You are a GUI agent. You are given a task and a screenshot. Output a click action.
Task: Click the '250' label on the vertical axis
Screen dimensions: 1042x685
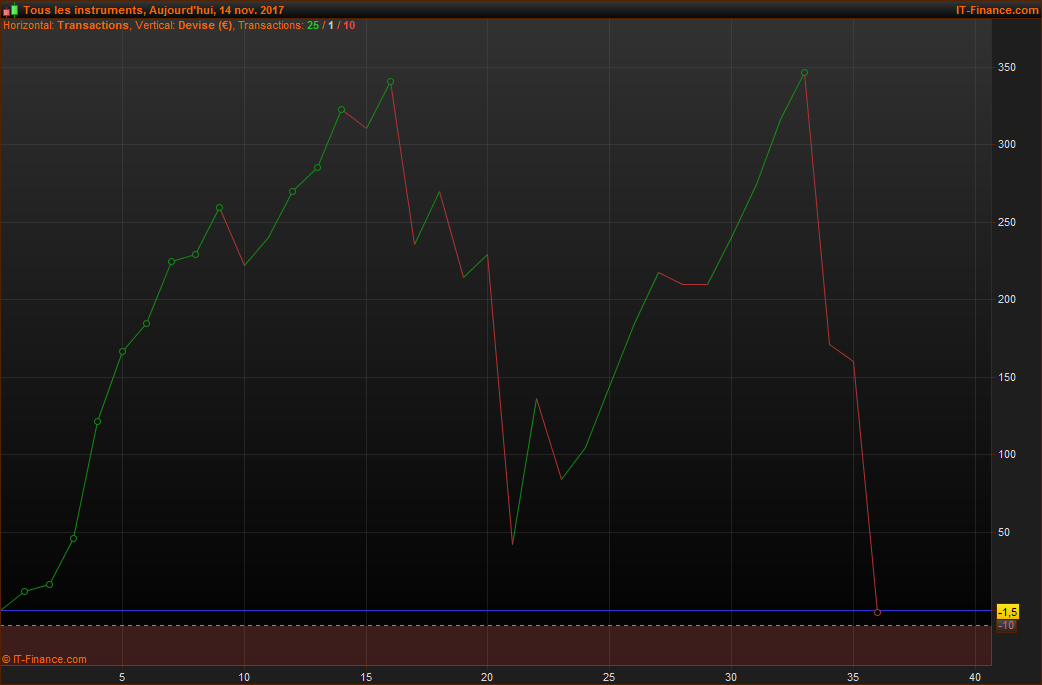[x=1007, y=222]
